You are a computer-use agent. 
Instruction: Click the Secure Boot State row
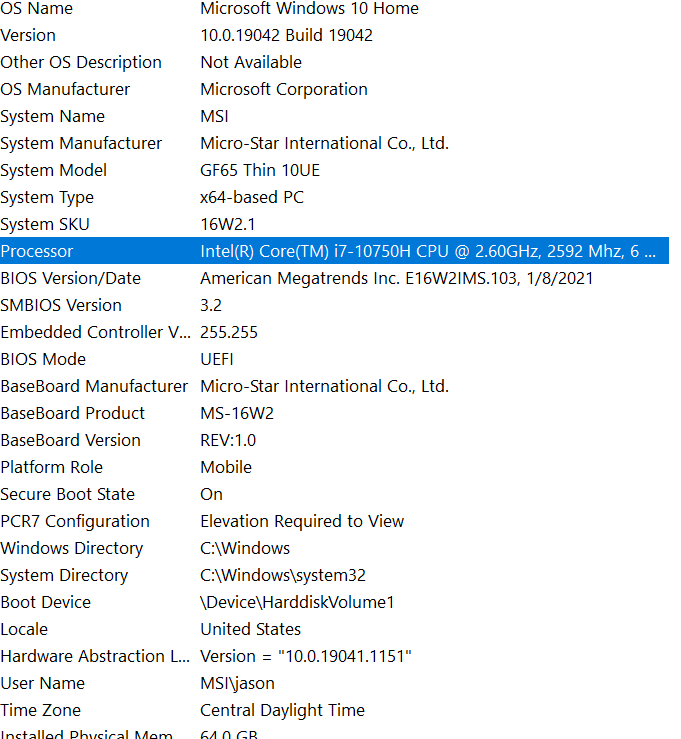coord(67,495)
